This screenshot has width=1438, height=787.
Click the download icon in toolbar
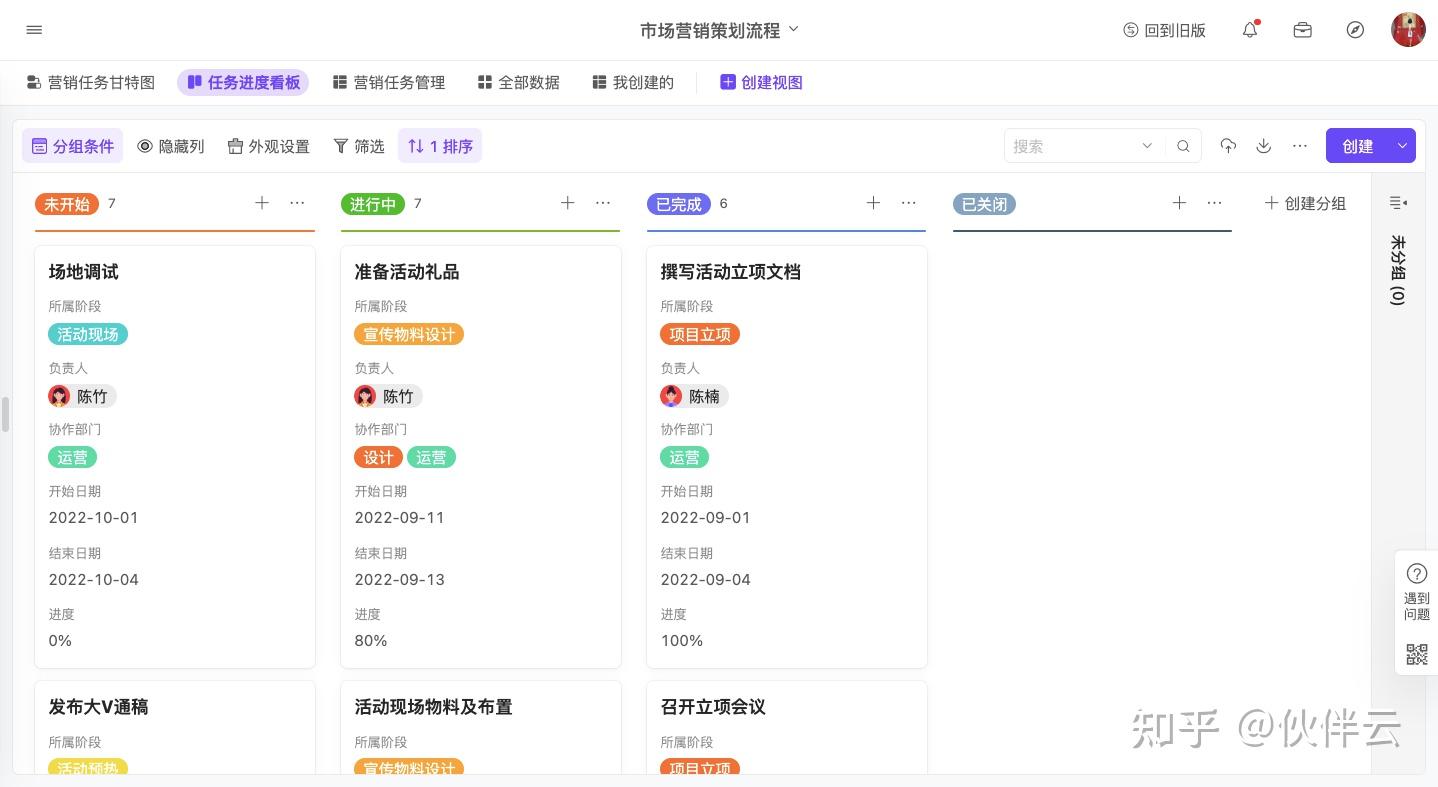click(1264, 146)
